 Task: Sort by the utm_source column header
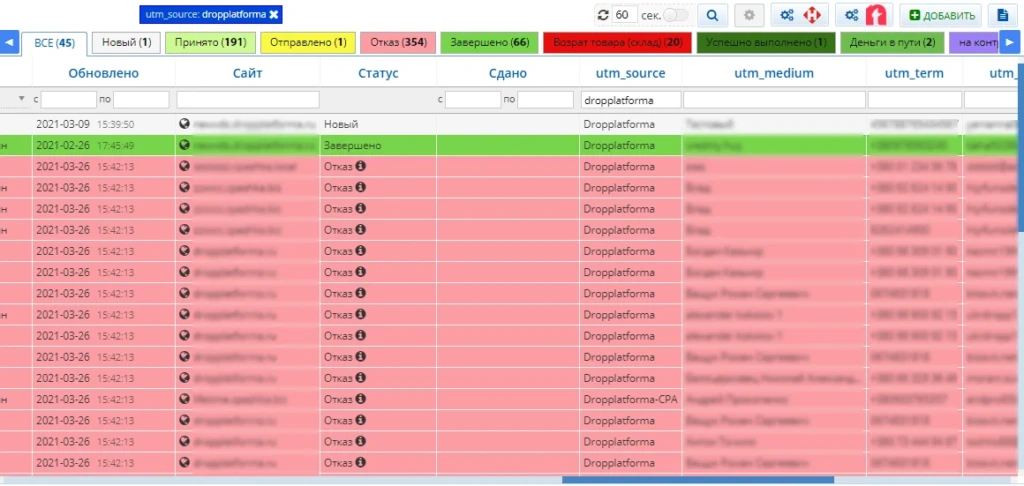(x=630, y=73)
